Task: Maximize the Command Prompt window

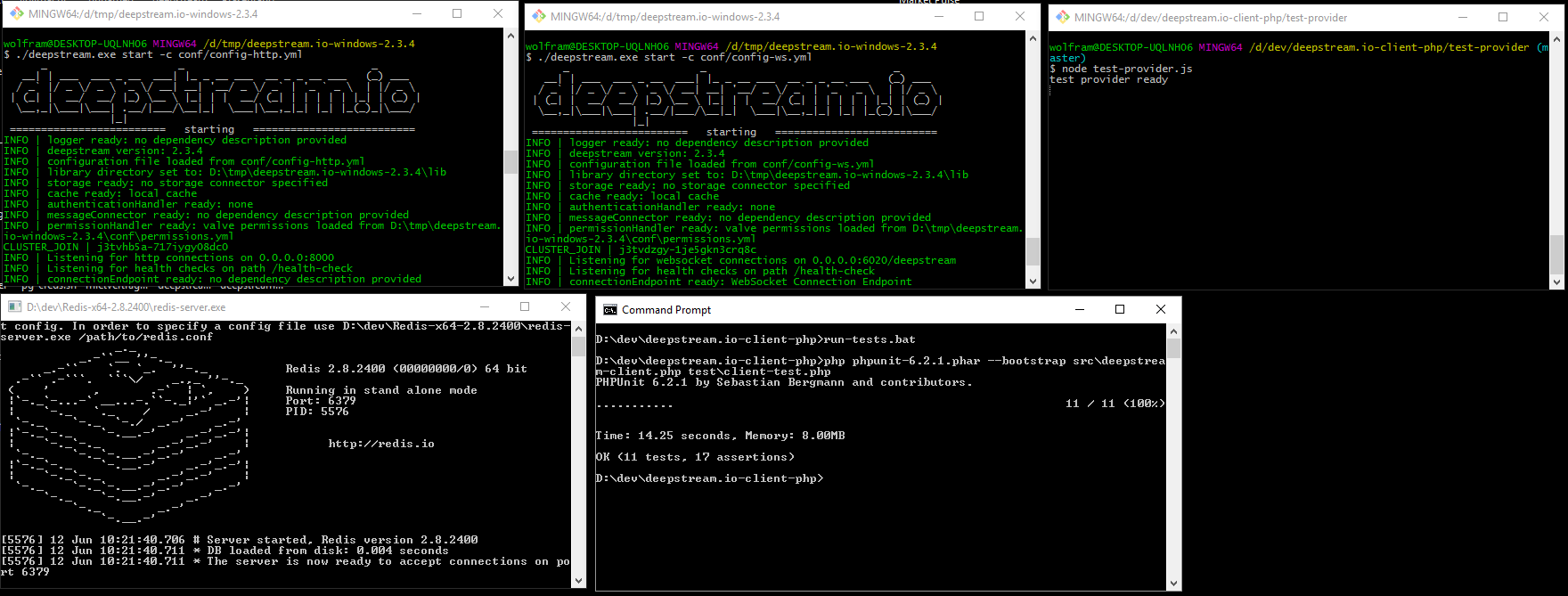Action: click(x=1120, y=310)
